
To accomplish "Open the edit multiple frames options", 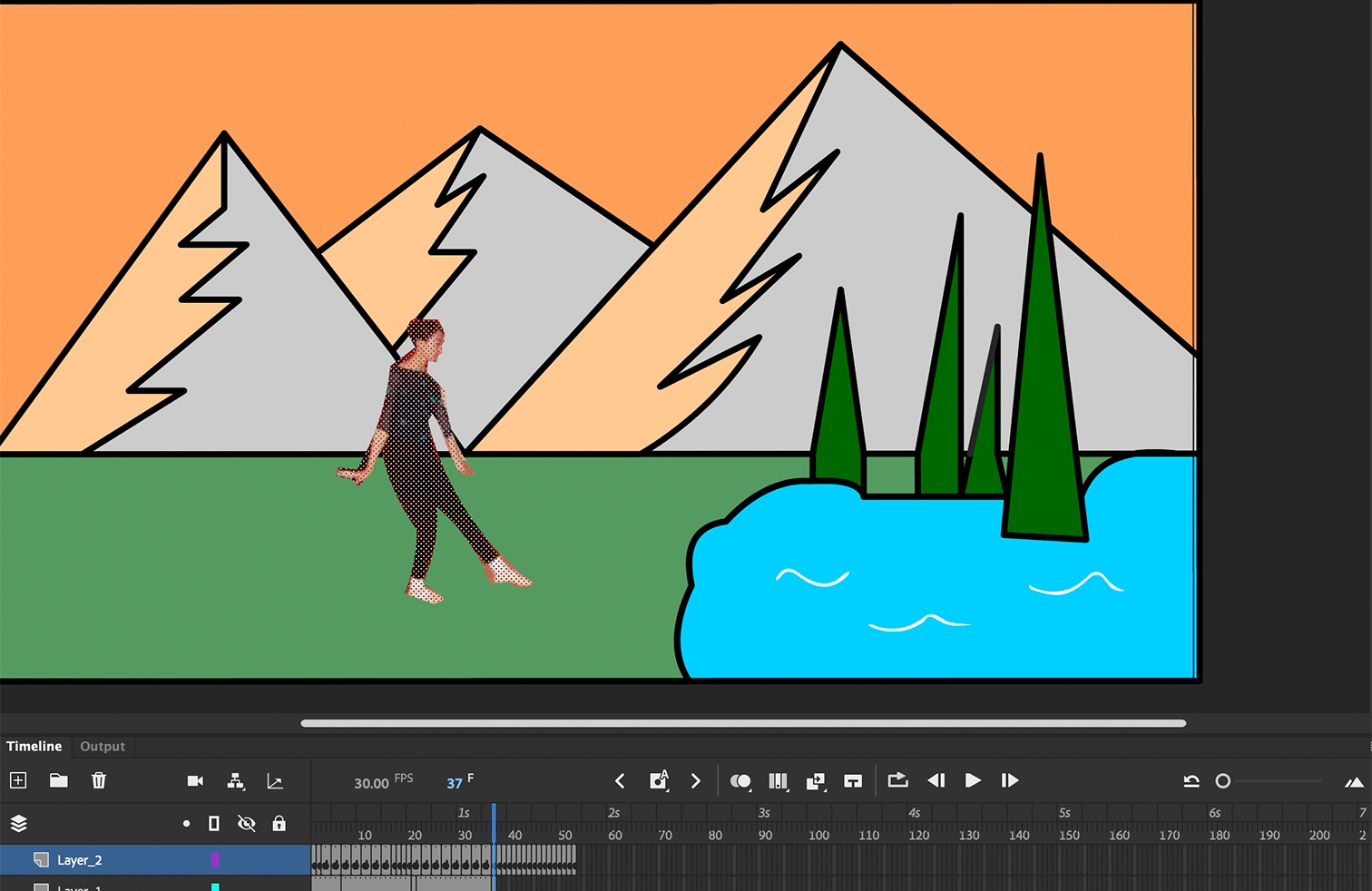I will [779, 780].
